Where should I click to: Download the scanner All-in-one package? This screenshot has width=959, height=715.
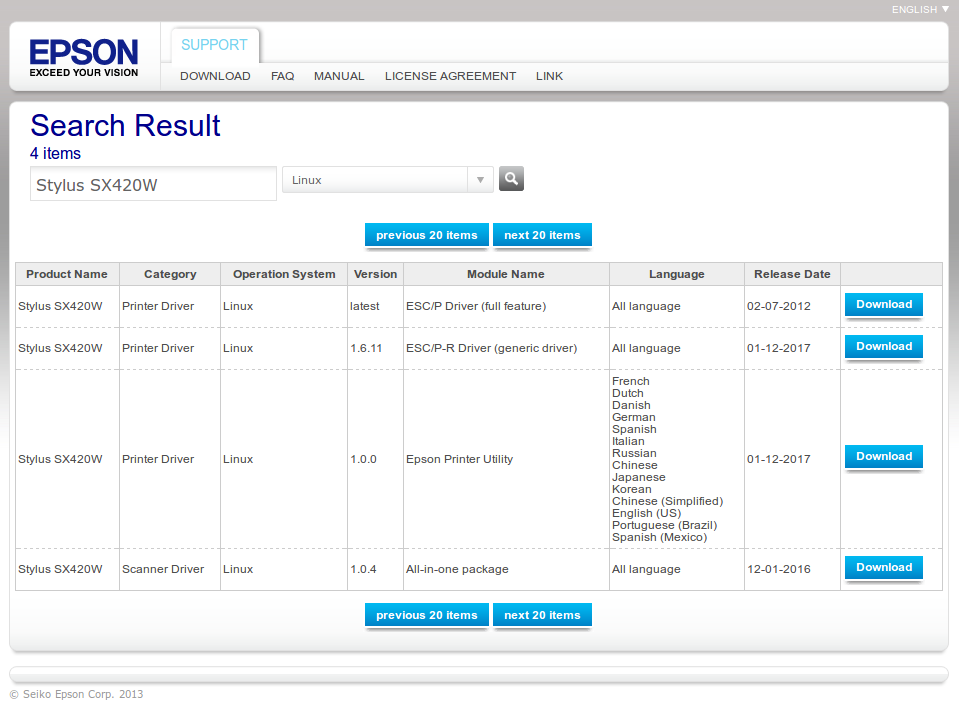pyautogui.click(x=883, y=568)
